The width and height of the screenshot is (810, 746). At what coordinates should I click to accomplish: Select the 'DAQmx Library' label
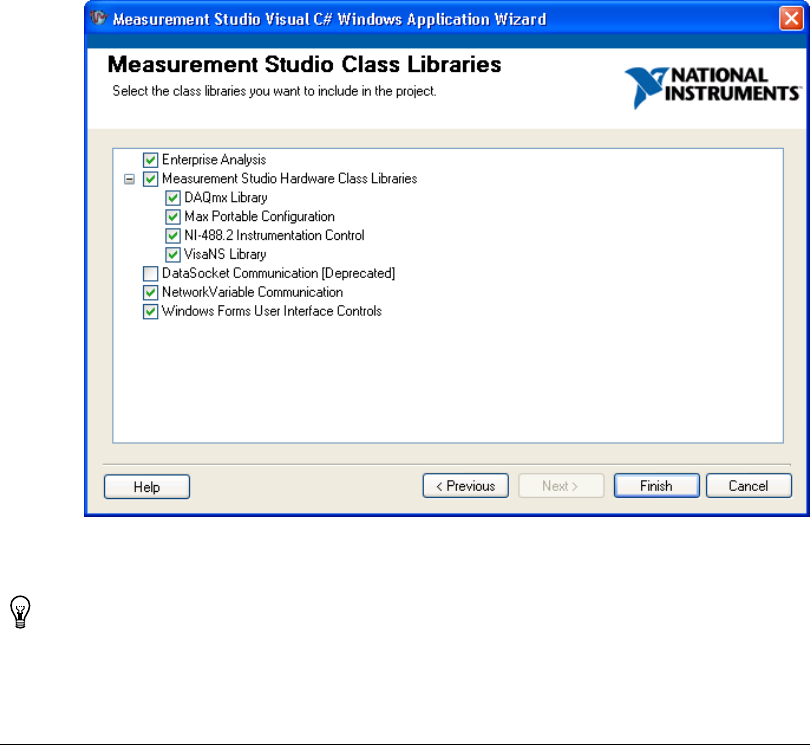click(226, 198)
